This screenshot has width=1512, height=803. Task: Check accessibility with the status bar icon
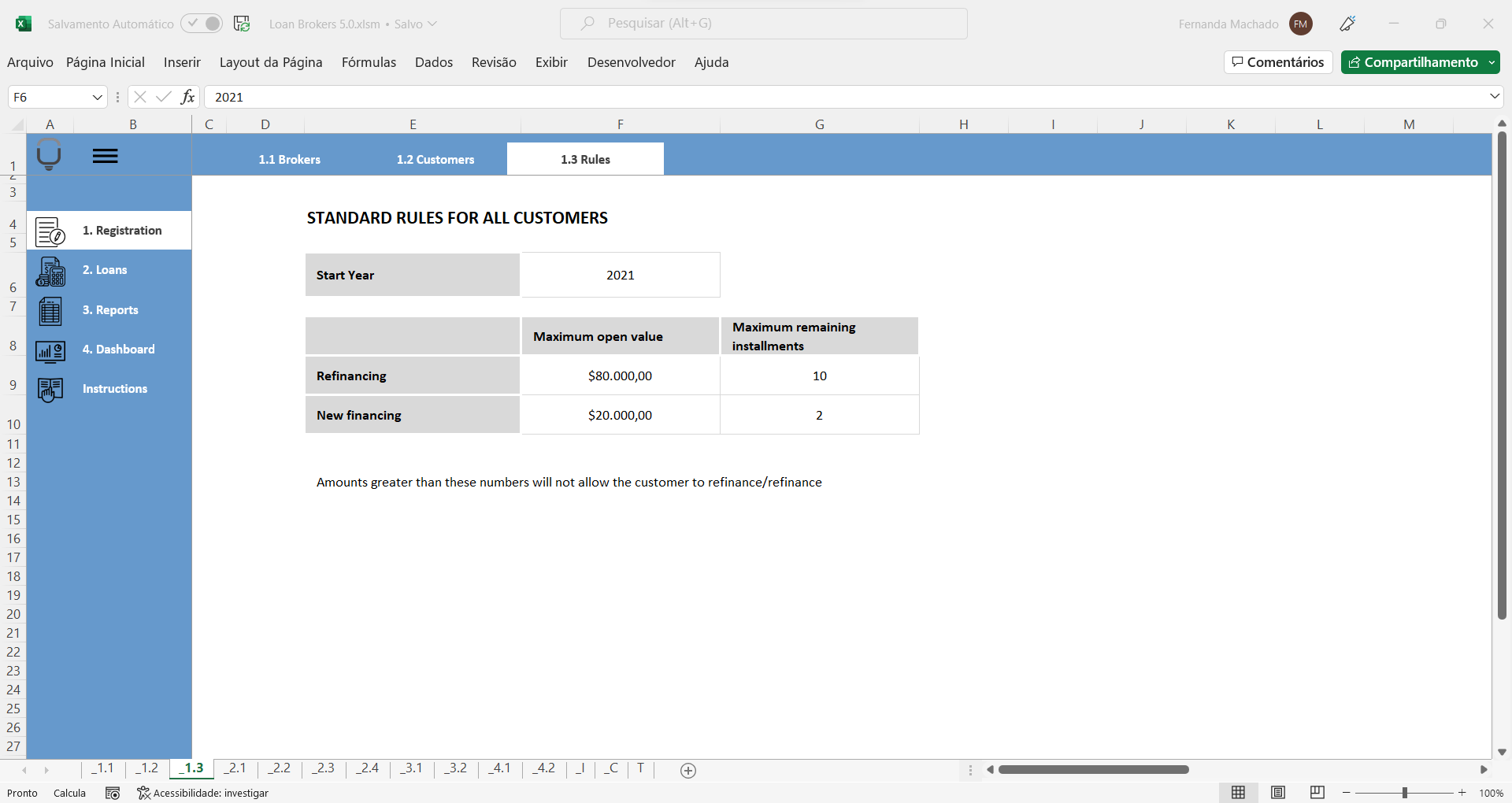click(143, 793)
